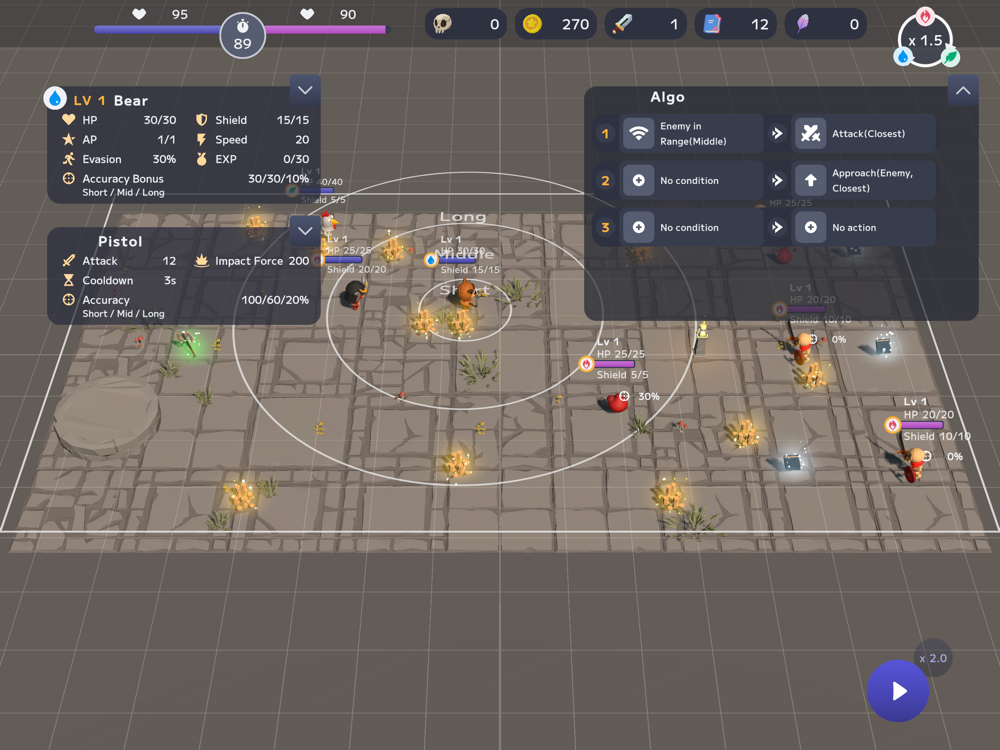This screenshot has width=1000, height=750.
Task: Click the lightning Speed icon
Action: click(x=202, y=140)
